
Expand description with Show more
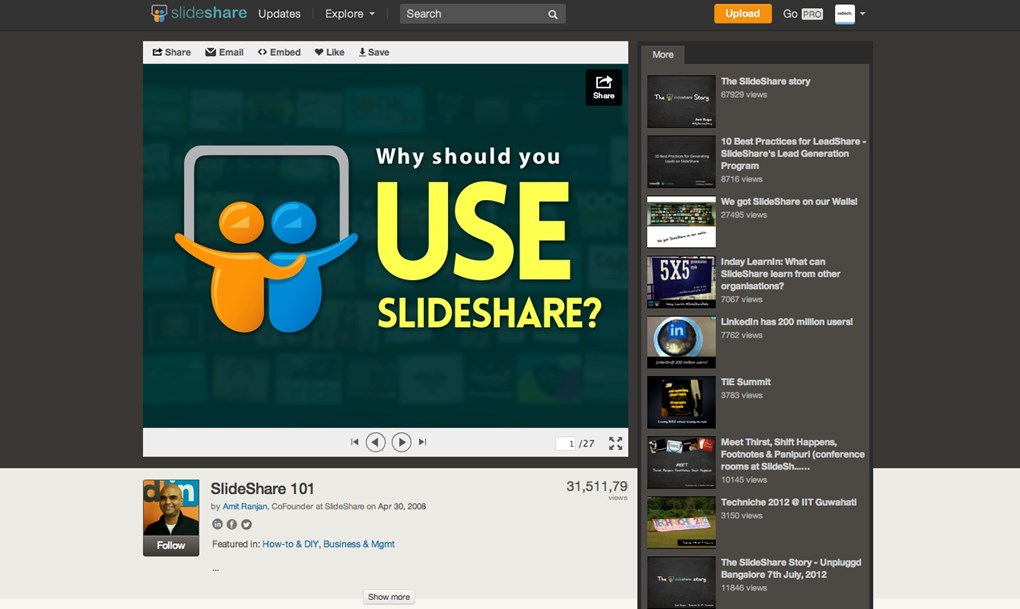tap(388, 597)
